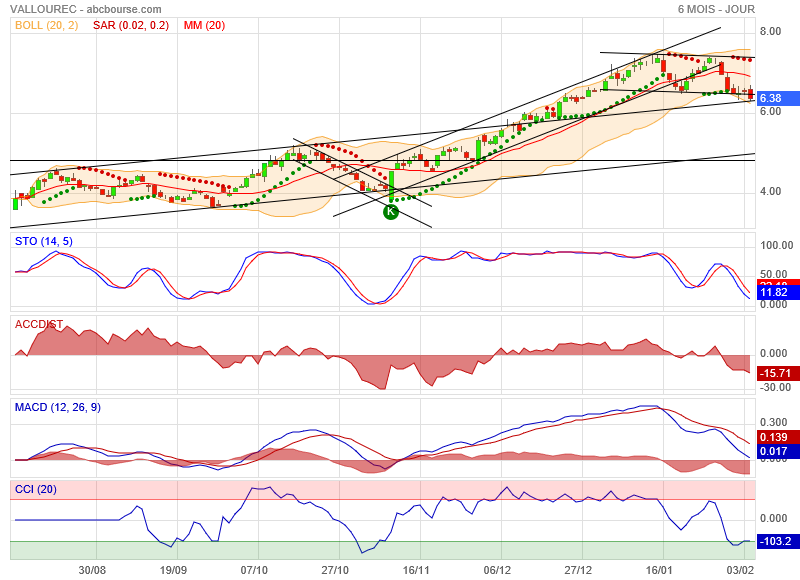Click the 16/01 date label
800x580 pixels.
click(x=659, y=570)
